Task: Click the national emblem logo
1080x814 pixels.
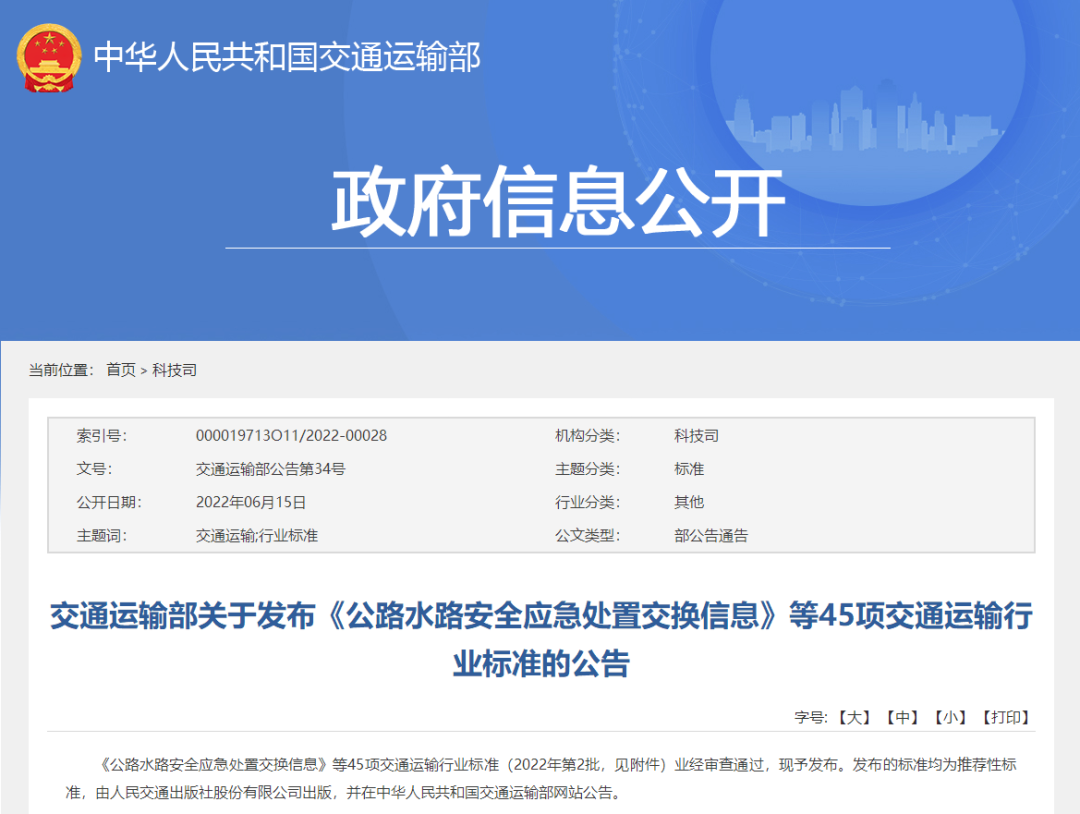Action: 48,57
